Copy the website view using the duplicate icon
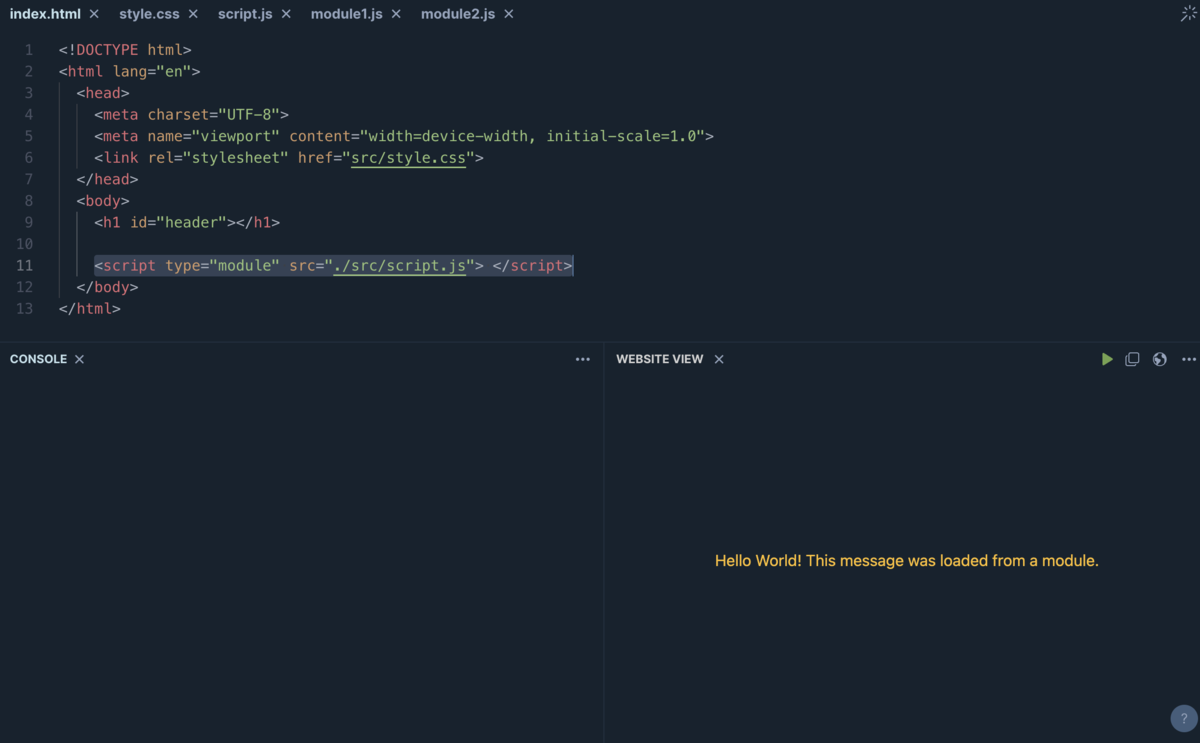 pyautogui.click(x=1132, y=359)
